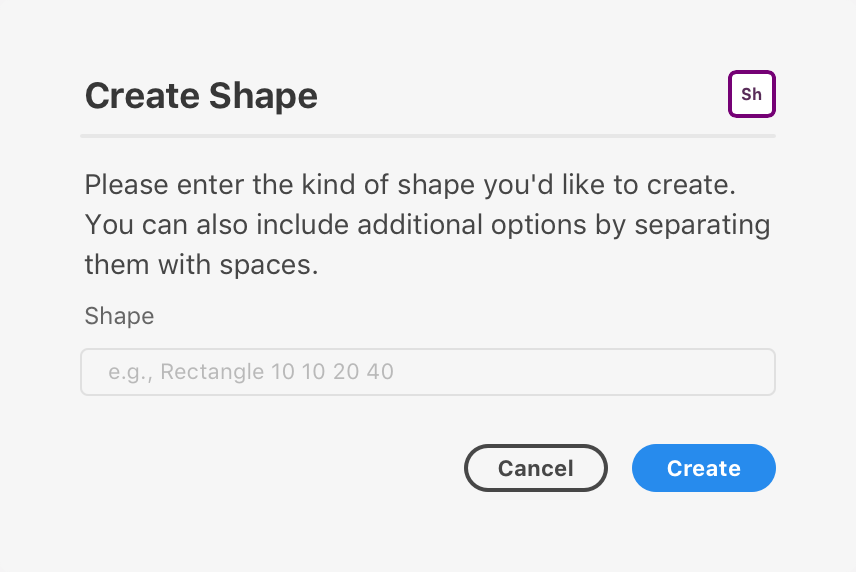The image size is (856, 572).
Task: Click the word "Create" in the dialog title
Action: point(142,96)
